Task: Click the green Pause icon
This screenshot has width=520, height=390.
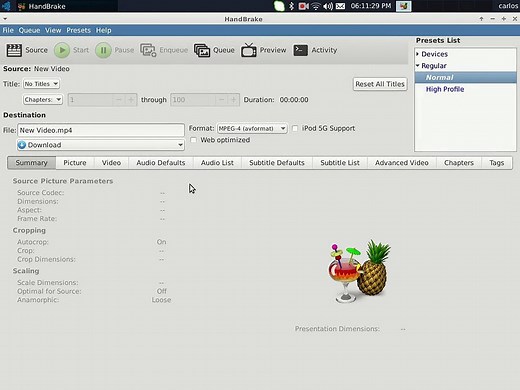Action: (x=103, y=50)
